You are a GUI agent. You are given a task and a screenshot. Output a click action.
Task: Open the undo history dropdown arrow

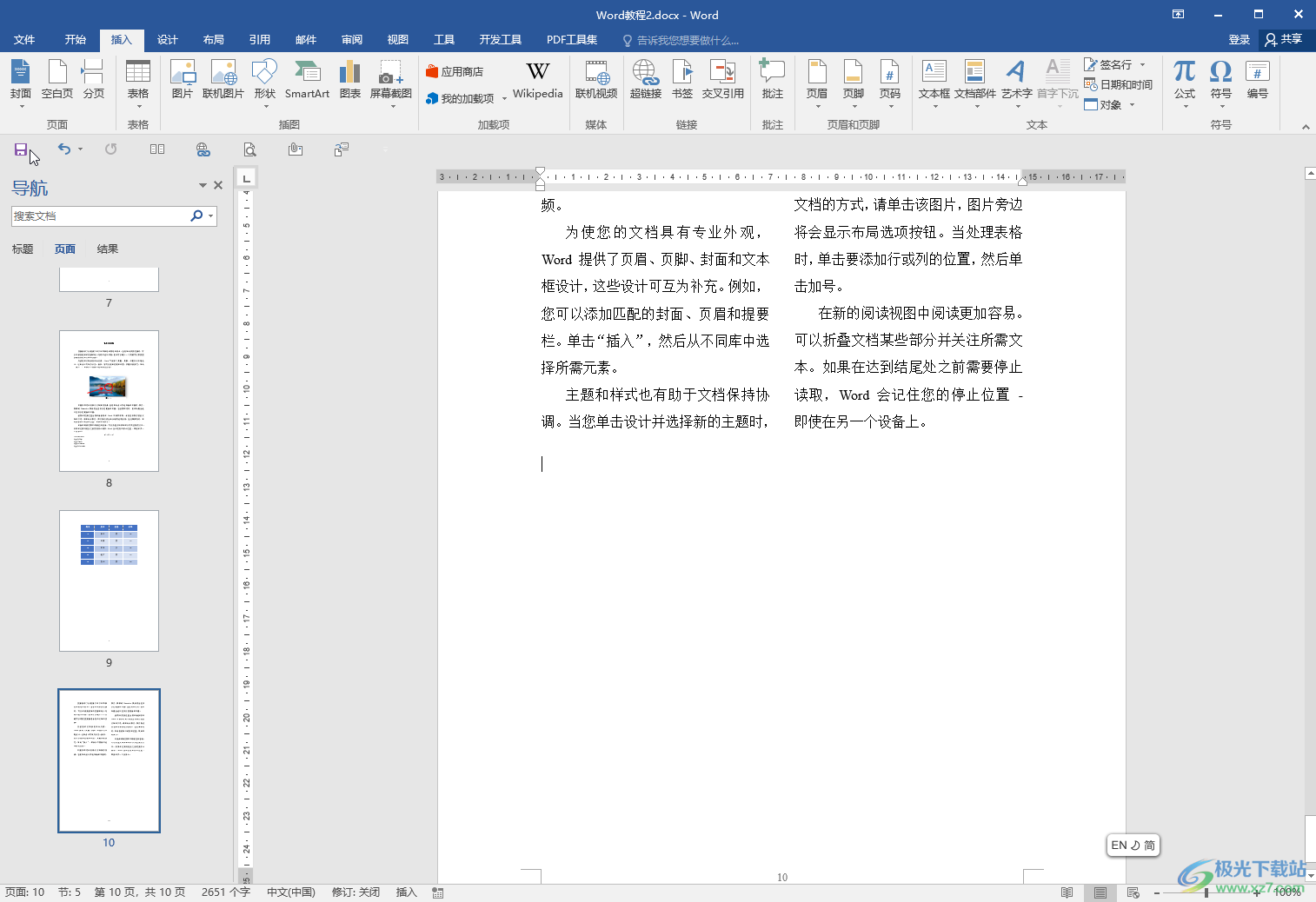(80, 149)
